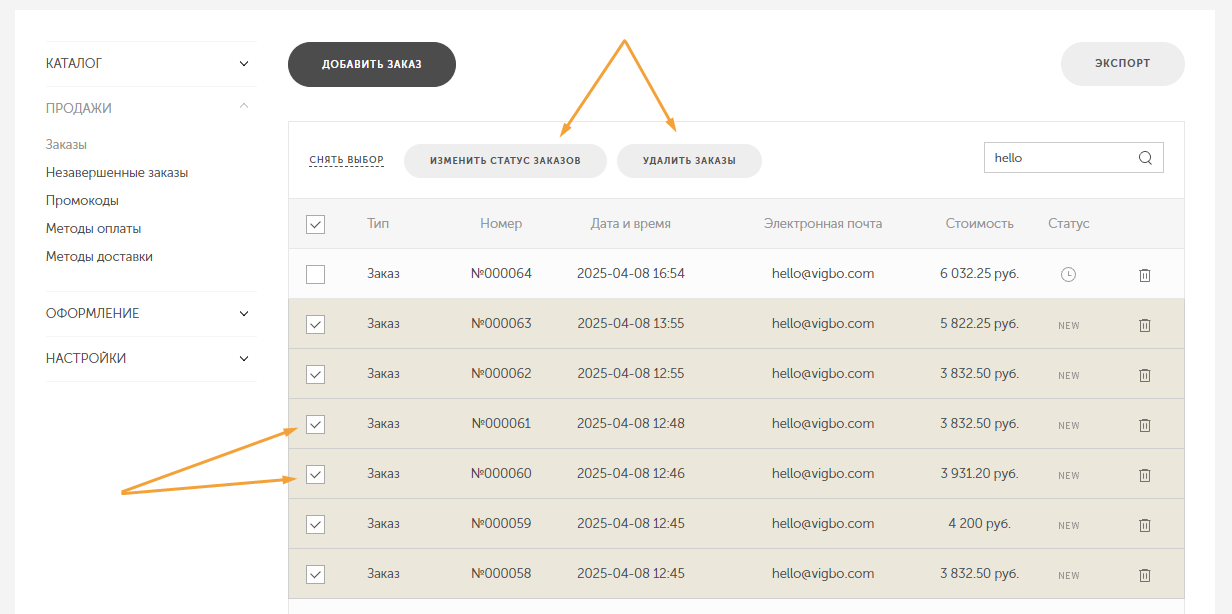Click the Снять выбор link
1232x614 pixels.
pyautogui.click(x=346, y=160)
